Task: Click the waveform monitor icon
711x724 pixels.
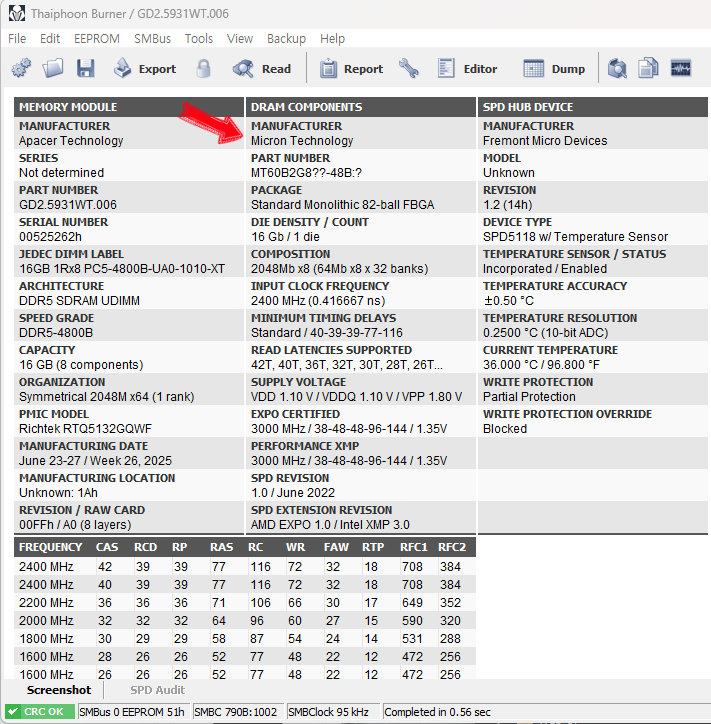Action: [681, 68]
